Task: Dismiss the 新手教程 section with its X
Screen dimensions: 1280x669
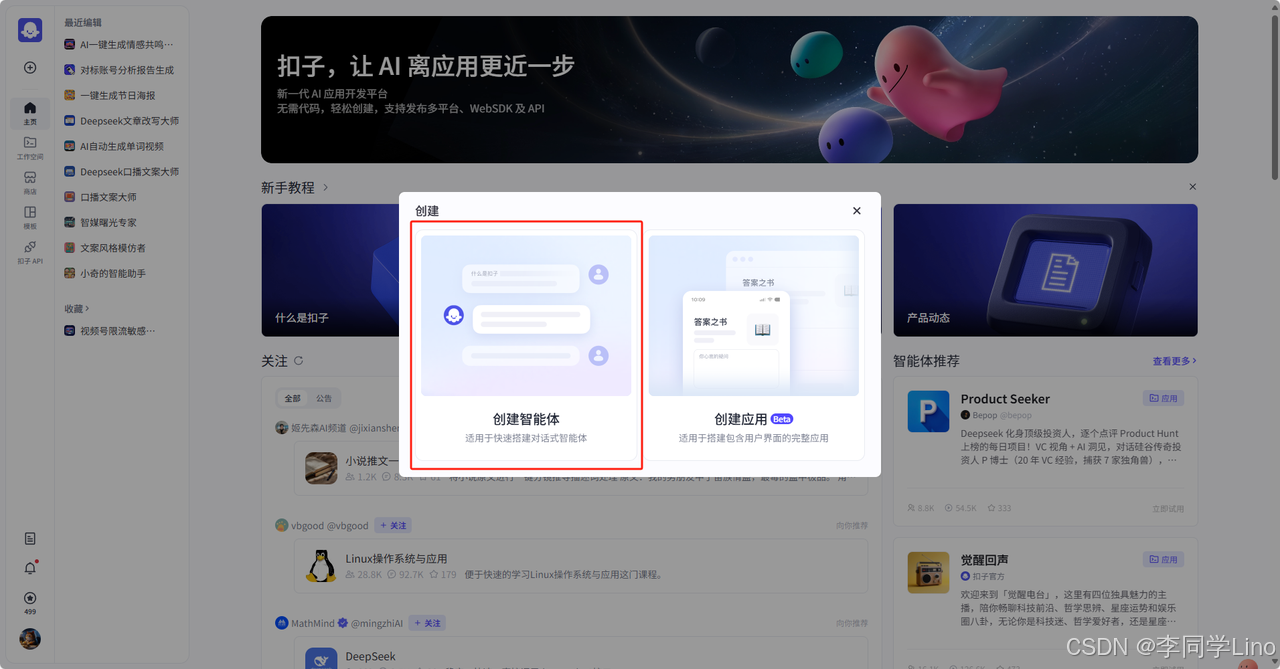Action: (1192, 187)
